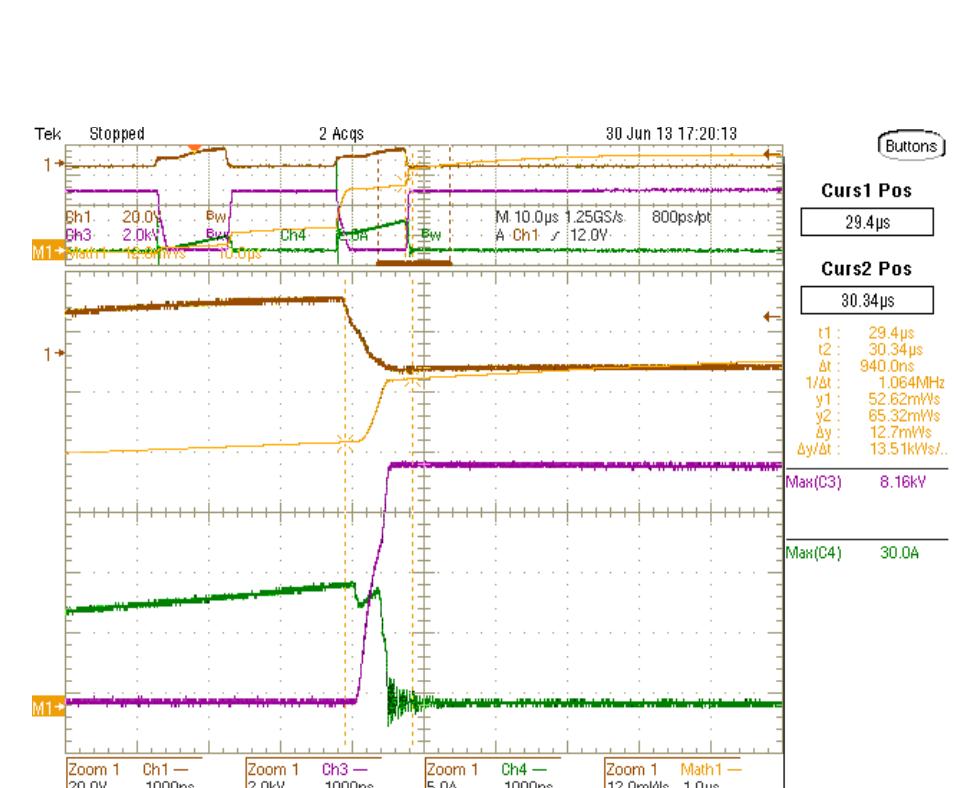Click the Ch1 20.0V scale readout
The height and width of the screenshot is (788, 960).
[113, 217]
